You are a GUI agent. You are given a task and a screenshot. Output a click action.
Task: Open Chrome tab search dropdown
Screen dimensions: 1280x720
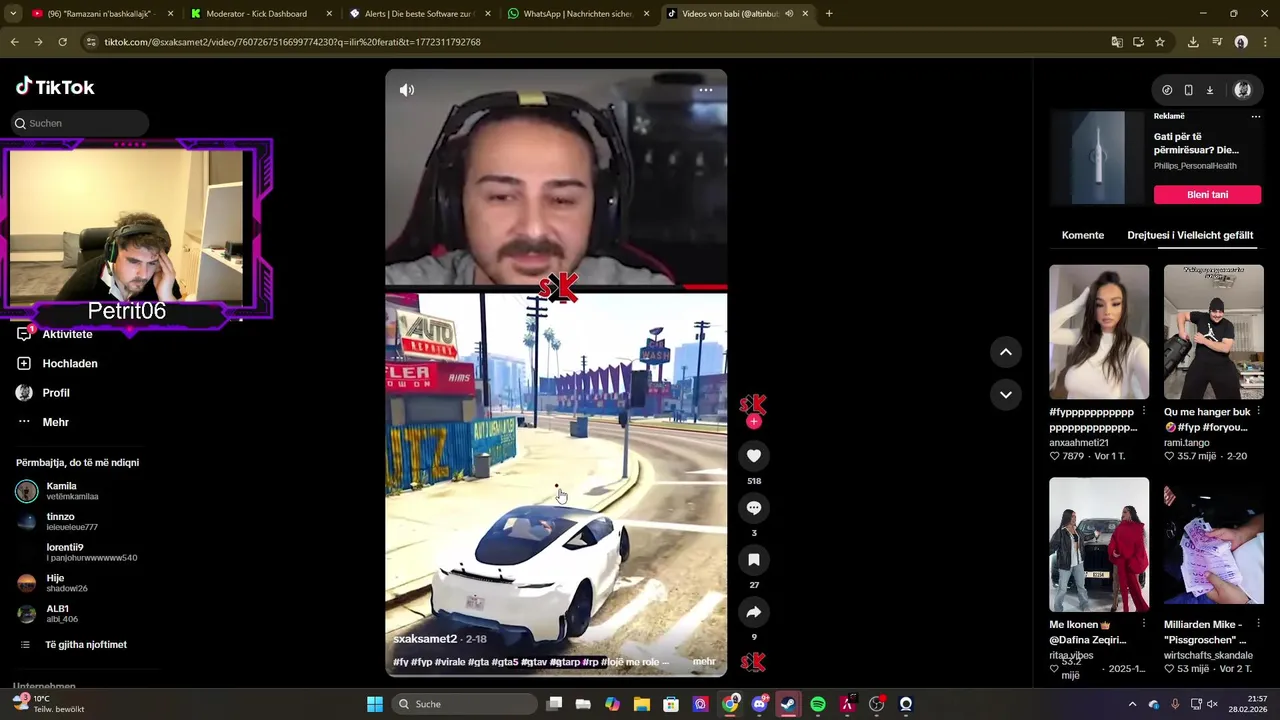point(13,14)
